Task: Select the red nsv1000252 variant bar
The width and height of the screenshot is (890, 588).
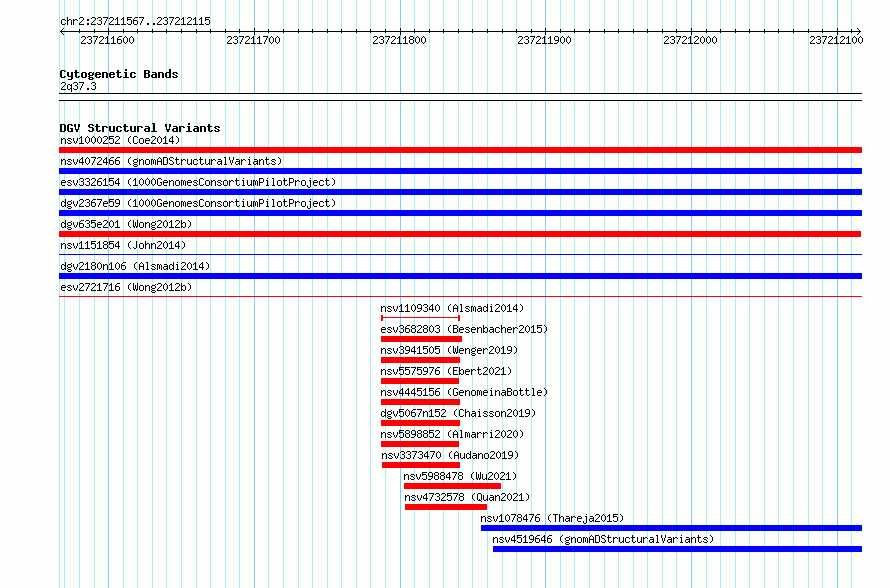Action: pyautogui.click(x=460, y=150)
